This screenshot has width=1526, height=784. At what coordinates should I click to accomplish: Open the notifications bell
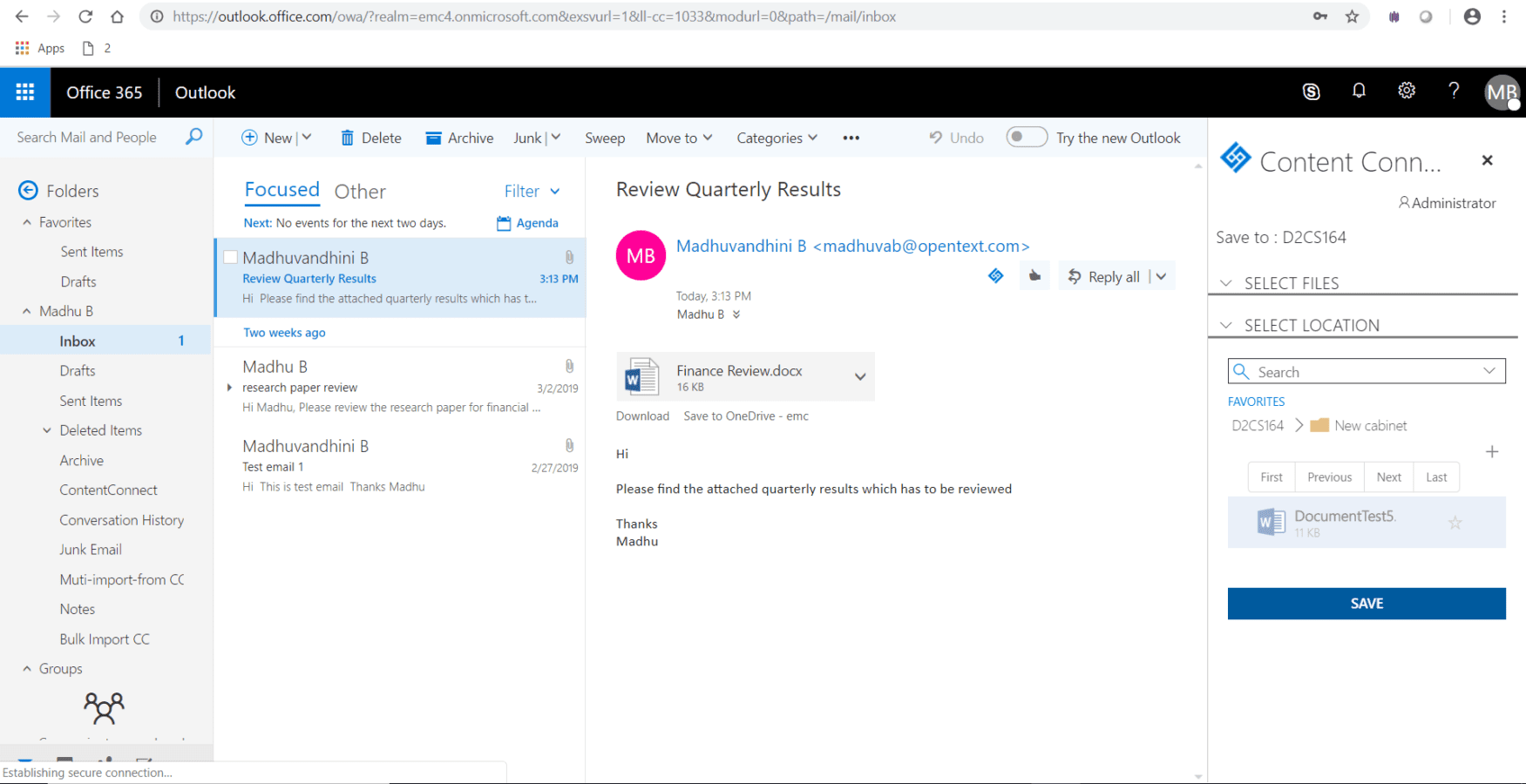pyautogui.click(x=1359, y=91)
